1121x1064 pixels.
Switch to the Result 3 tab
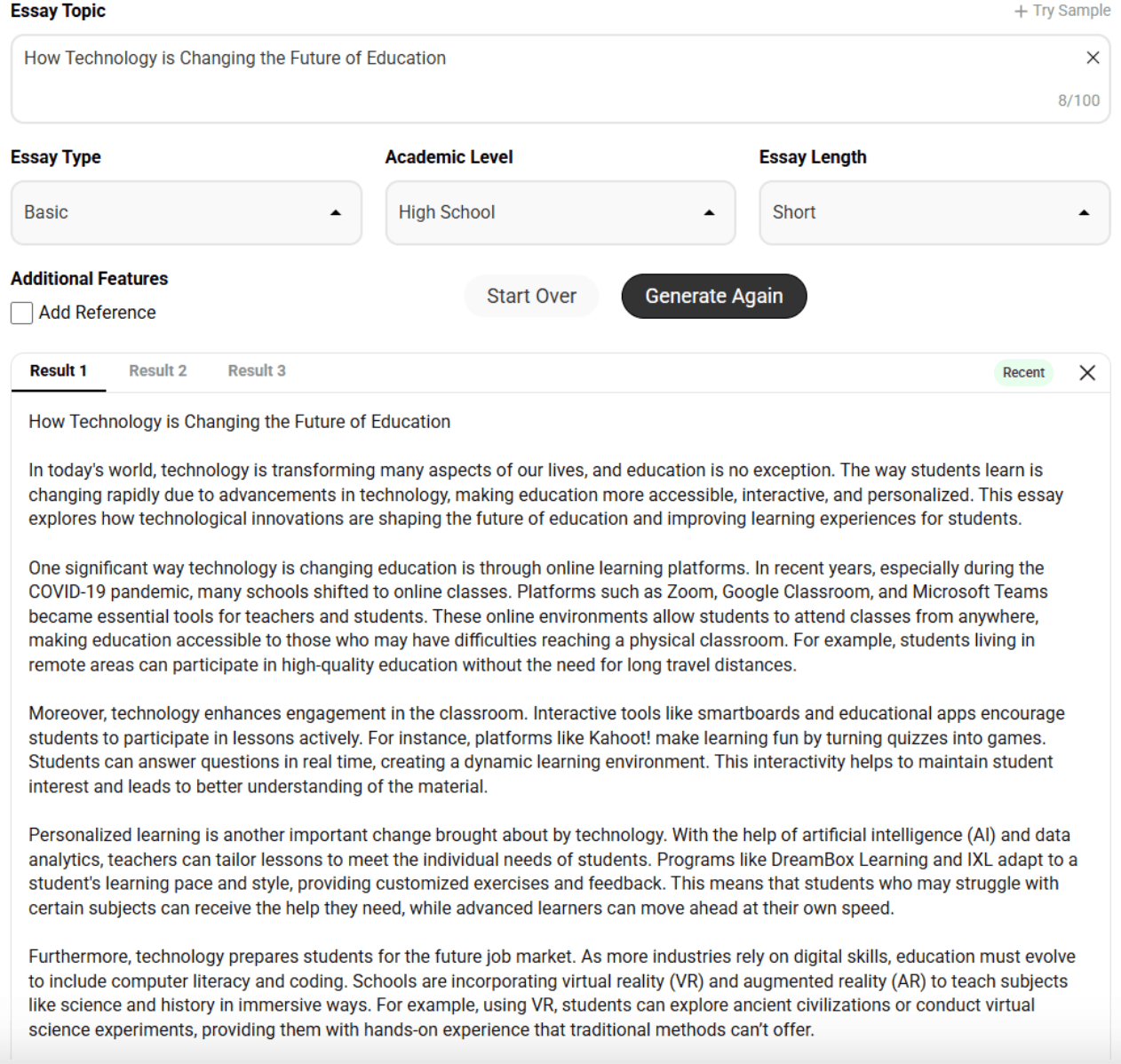(257, 371)
